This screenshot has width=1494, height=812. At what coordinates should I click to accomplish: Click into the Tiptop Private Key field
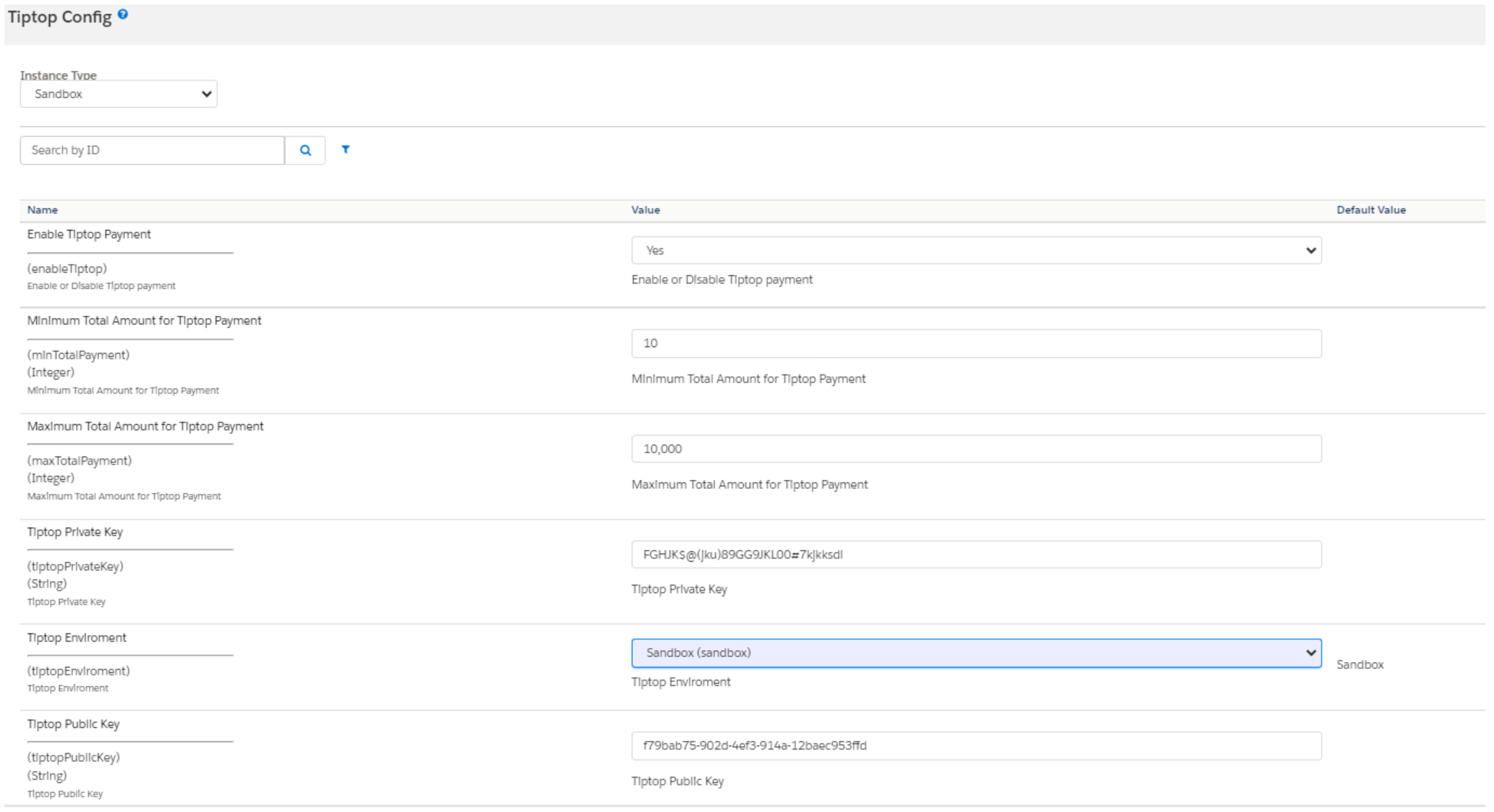point(976,554)
